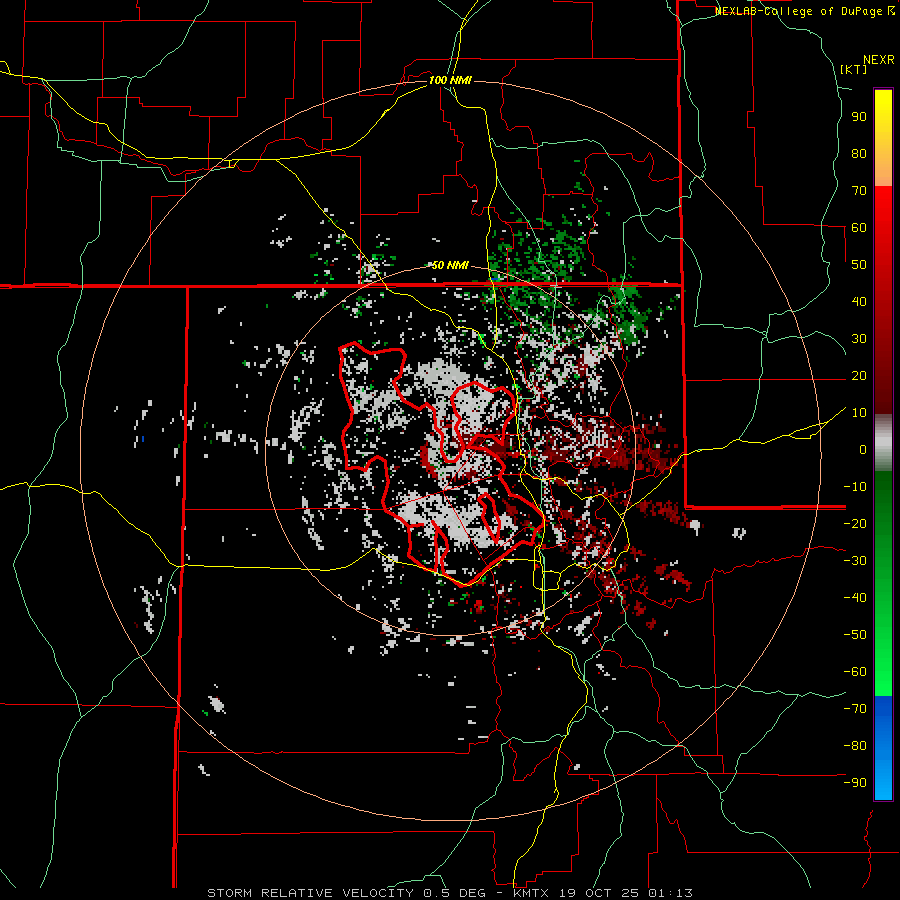Select the 0 value on velocity scale
The width and height of the screenshot is (900, 900).
(863, 449)
